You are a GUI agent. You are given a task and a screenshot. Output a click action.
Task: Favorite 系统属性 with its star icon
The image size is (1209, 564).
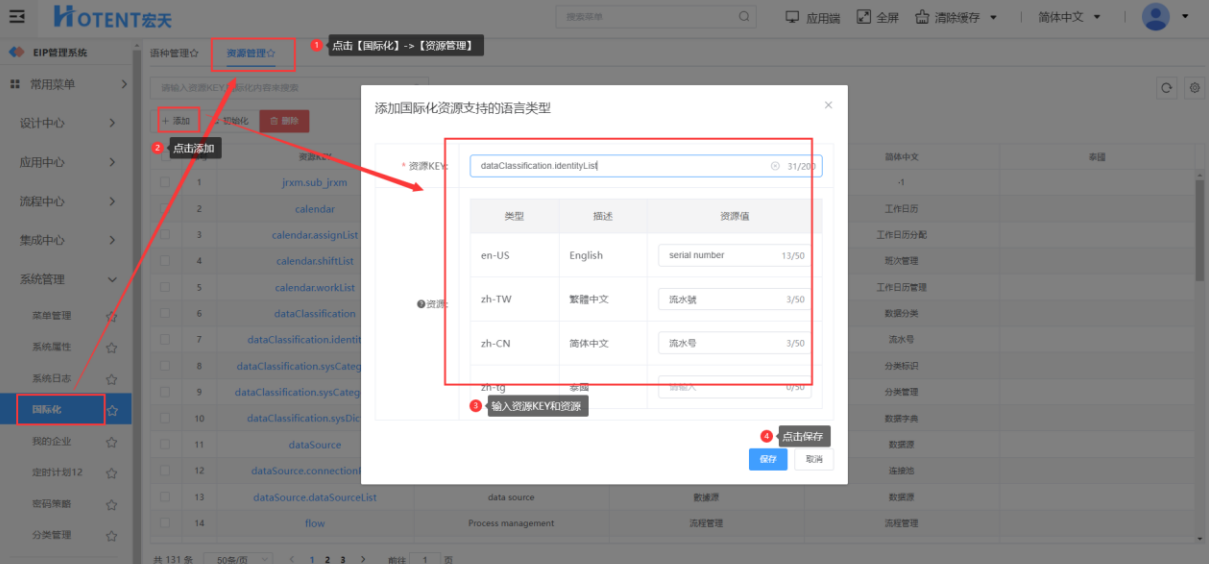tap(112, 348)
